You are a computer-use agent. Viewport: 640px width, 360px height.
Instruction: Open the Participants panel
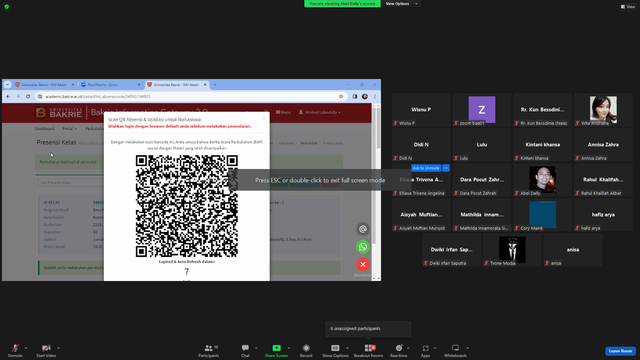coord(209,350)
